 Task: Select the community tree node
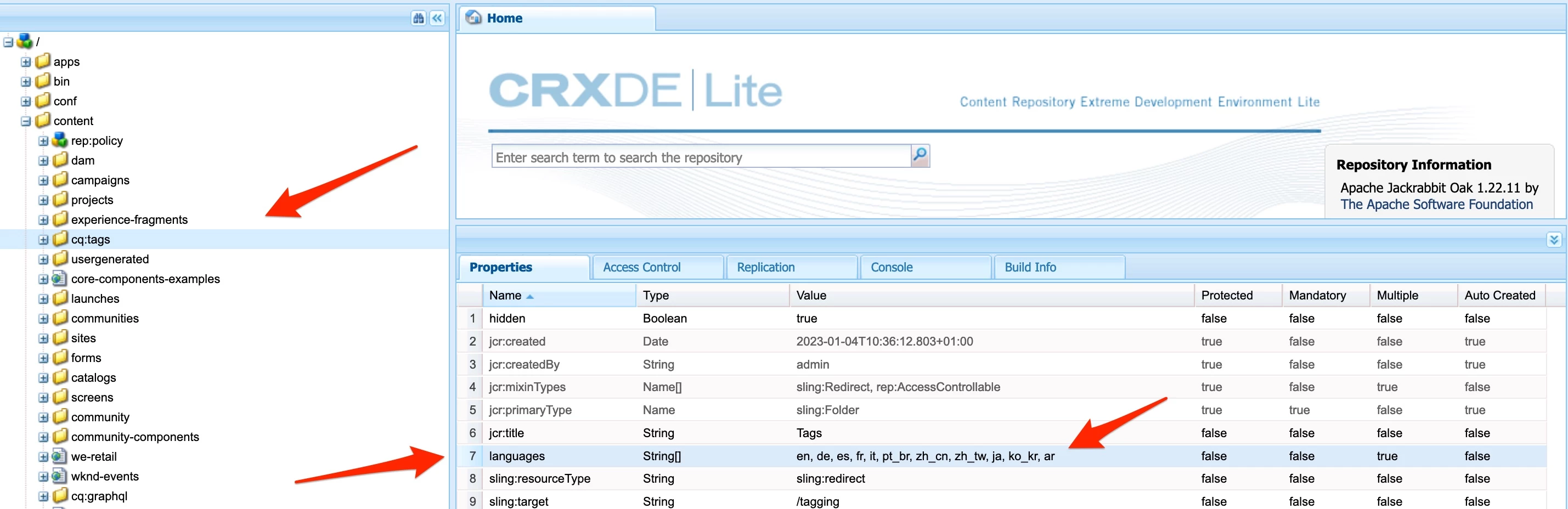100,417
